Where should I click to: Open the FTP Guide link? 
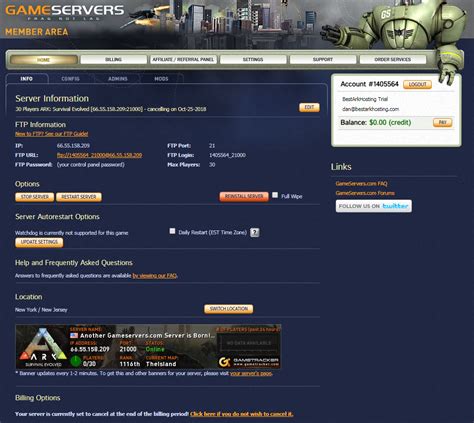coord(52,134)
